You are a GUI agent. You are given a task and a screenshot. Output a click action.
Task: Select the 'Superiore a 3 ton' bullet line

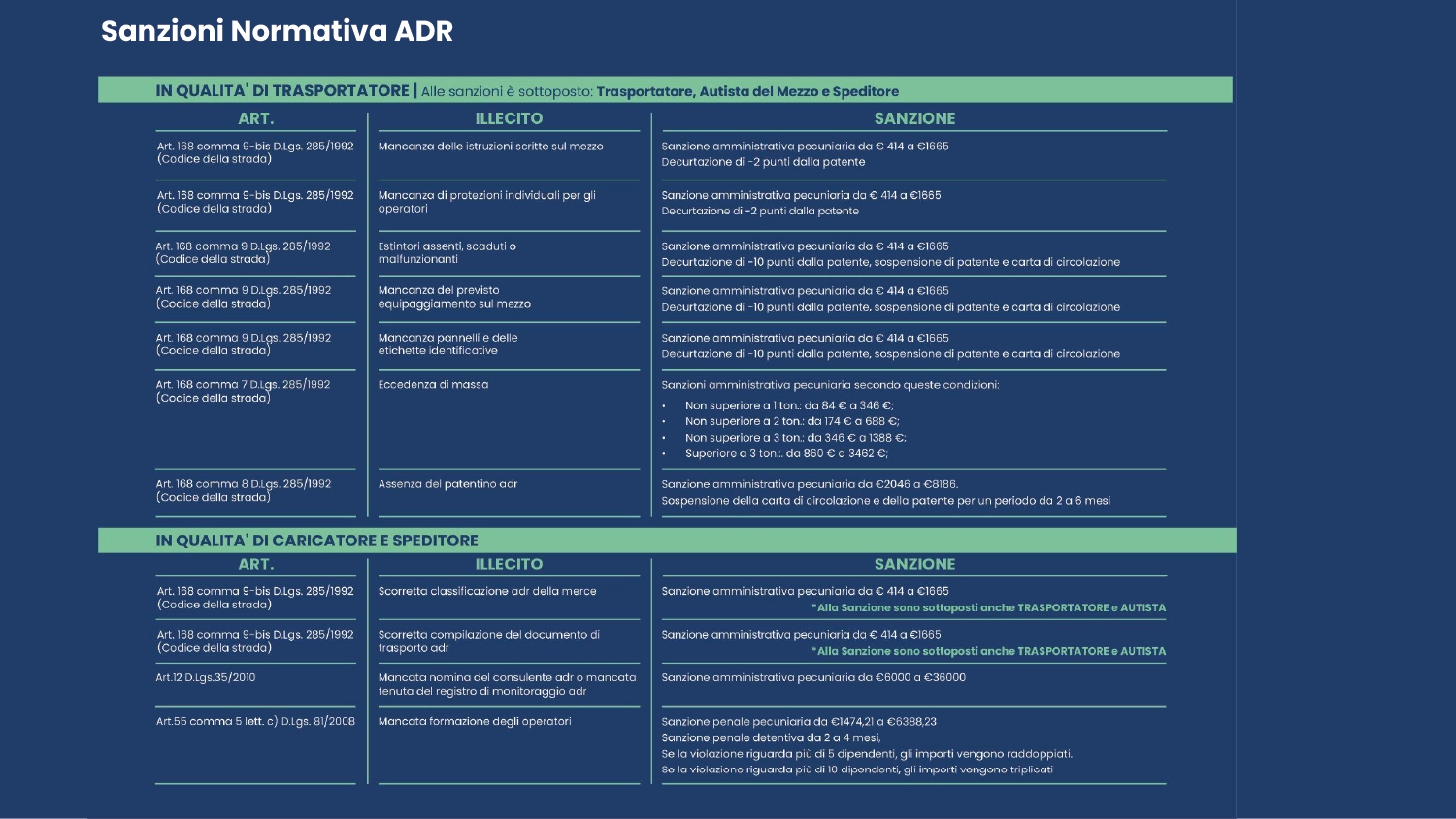coord(785,453)
